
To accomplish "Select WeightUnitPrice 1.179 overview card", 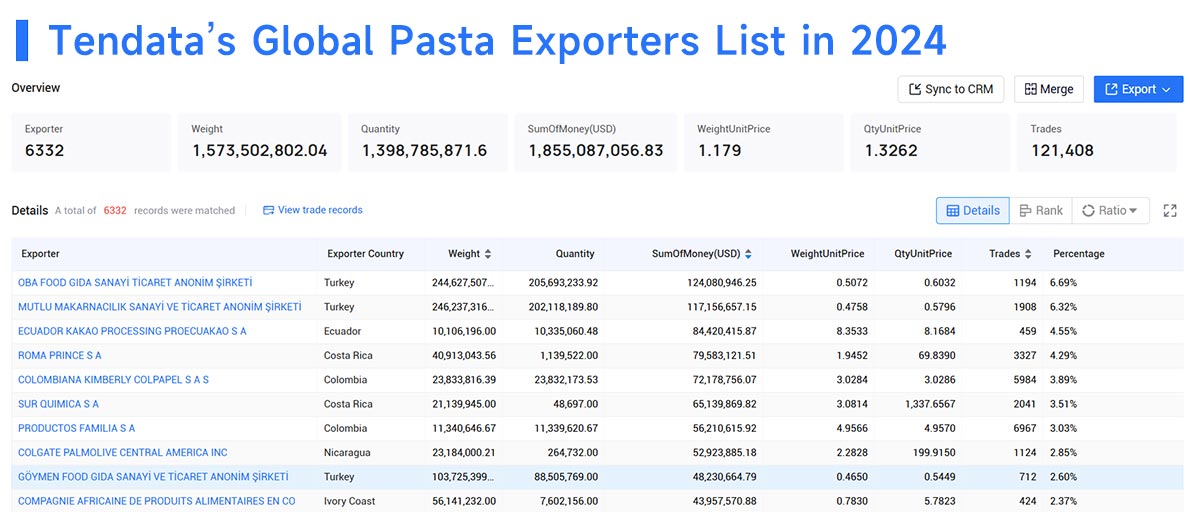I will [x=764, y=142].
